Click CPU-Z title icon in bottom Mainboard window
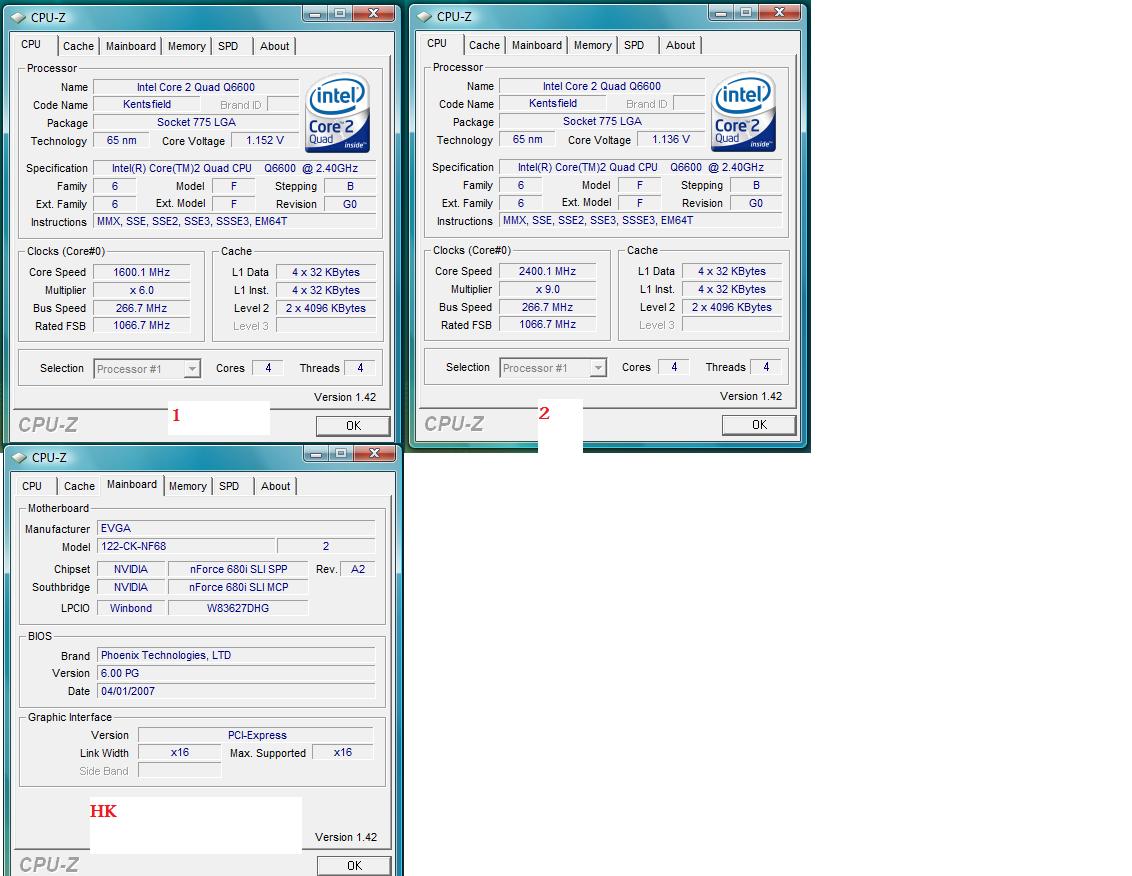Viewport: 1132px width, 876px height. (x=18, y=458)
